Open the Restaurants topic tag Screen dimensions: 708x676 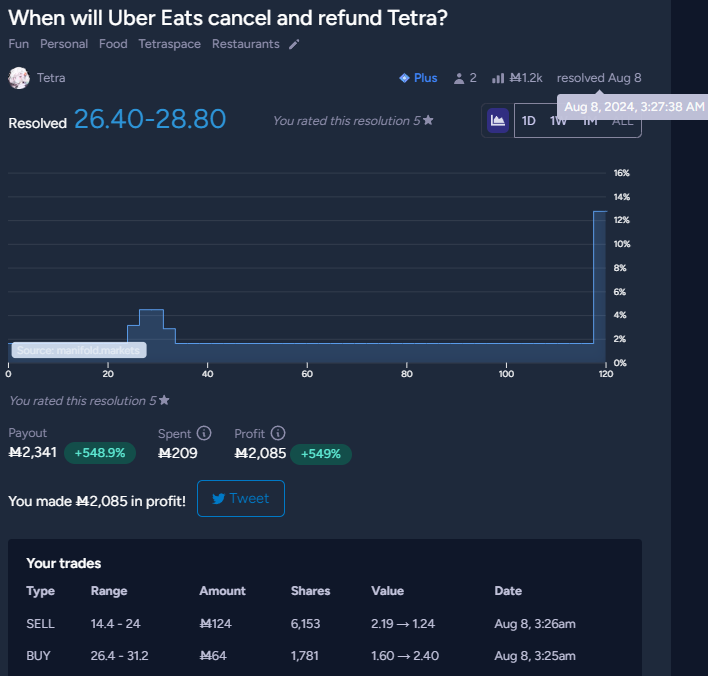click(x=246, y=44)
